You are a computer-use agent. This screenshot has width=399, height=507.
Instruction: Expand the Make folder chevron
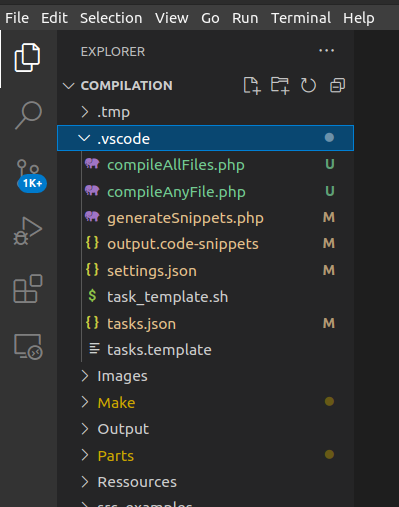click(x=85, y=402)
